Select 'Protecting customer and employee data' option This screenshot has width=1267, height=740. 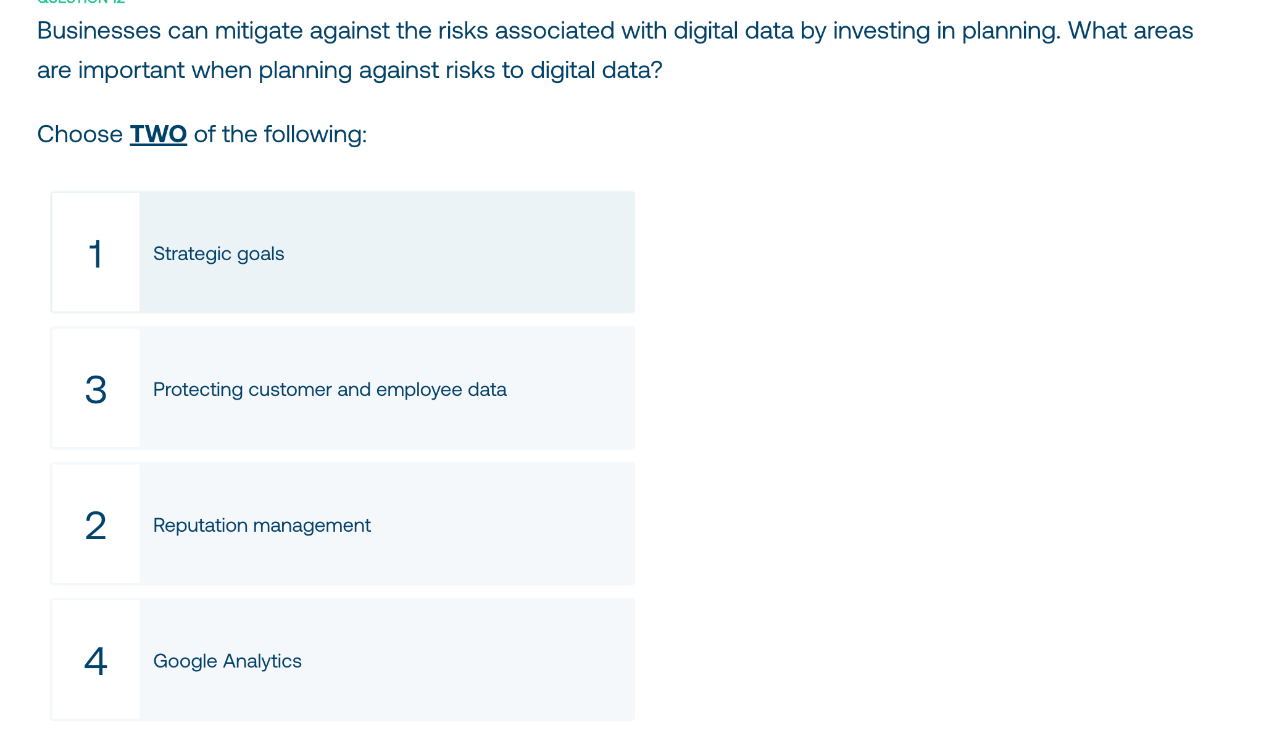[342, 388]
